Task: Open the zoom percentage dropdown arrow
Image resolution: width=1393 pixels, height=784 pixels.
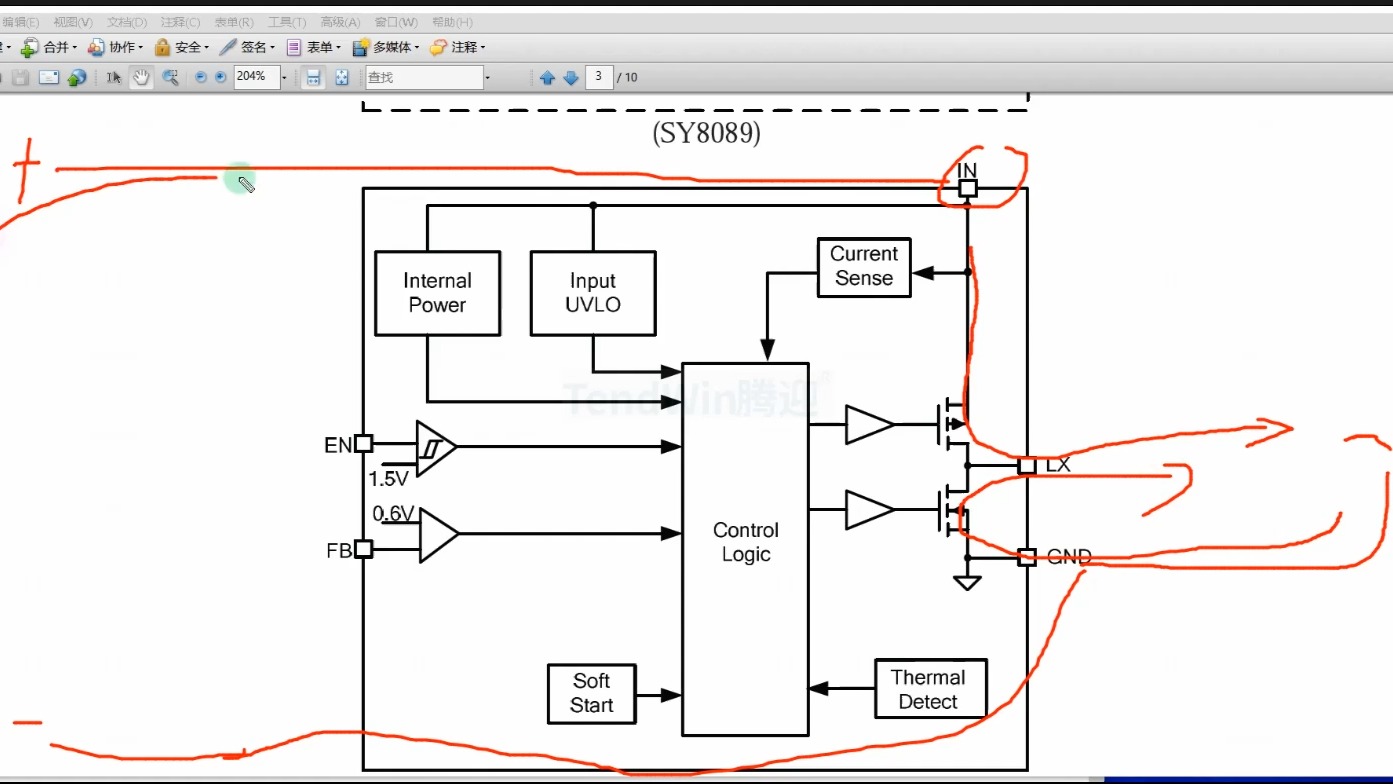Action: [285, 77]
